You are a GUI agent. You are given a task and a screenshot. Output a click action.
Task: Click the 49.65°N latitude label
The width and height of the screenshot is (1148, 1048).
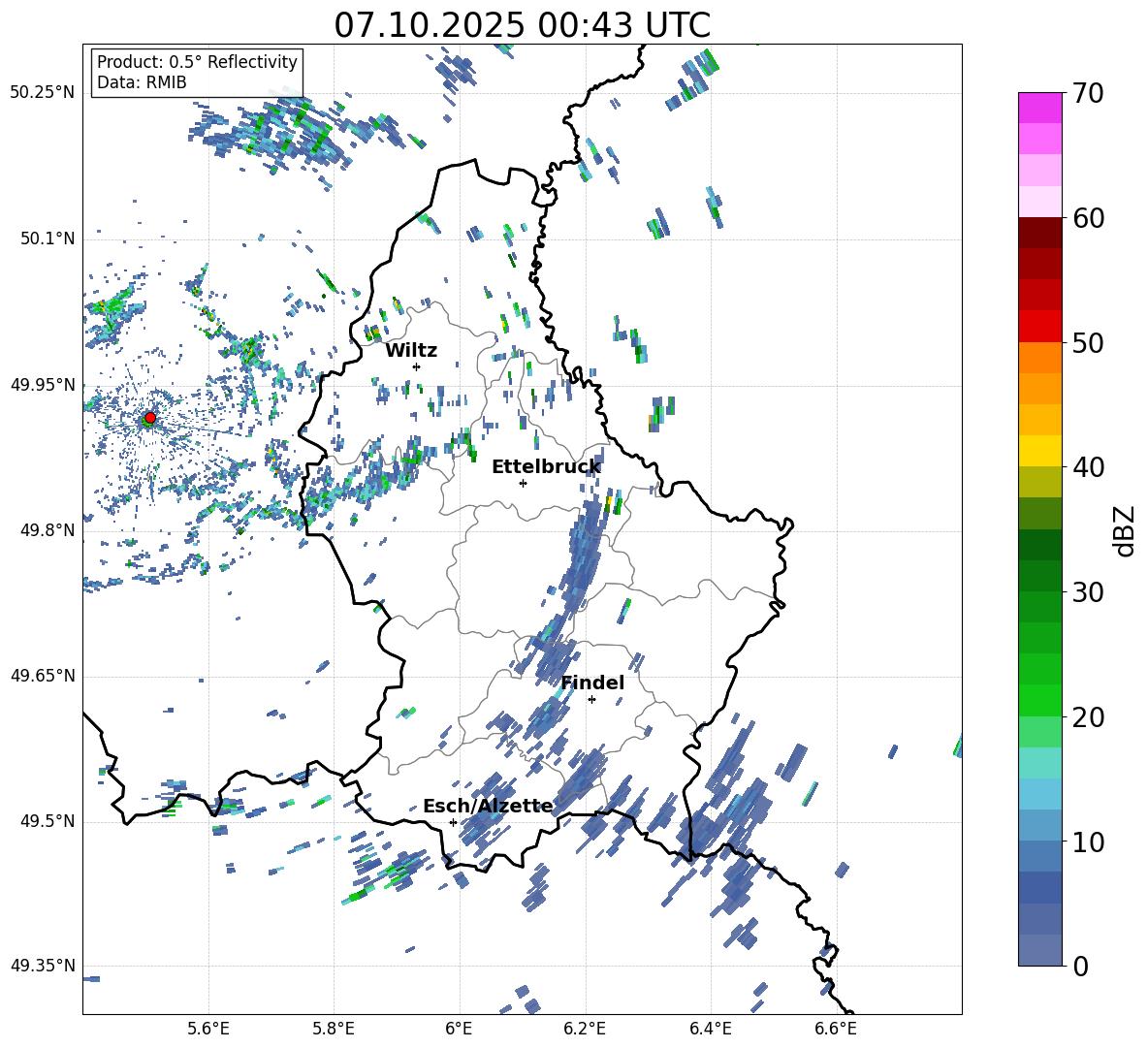pyautogui.click(x=43, y=675)
